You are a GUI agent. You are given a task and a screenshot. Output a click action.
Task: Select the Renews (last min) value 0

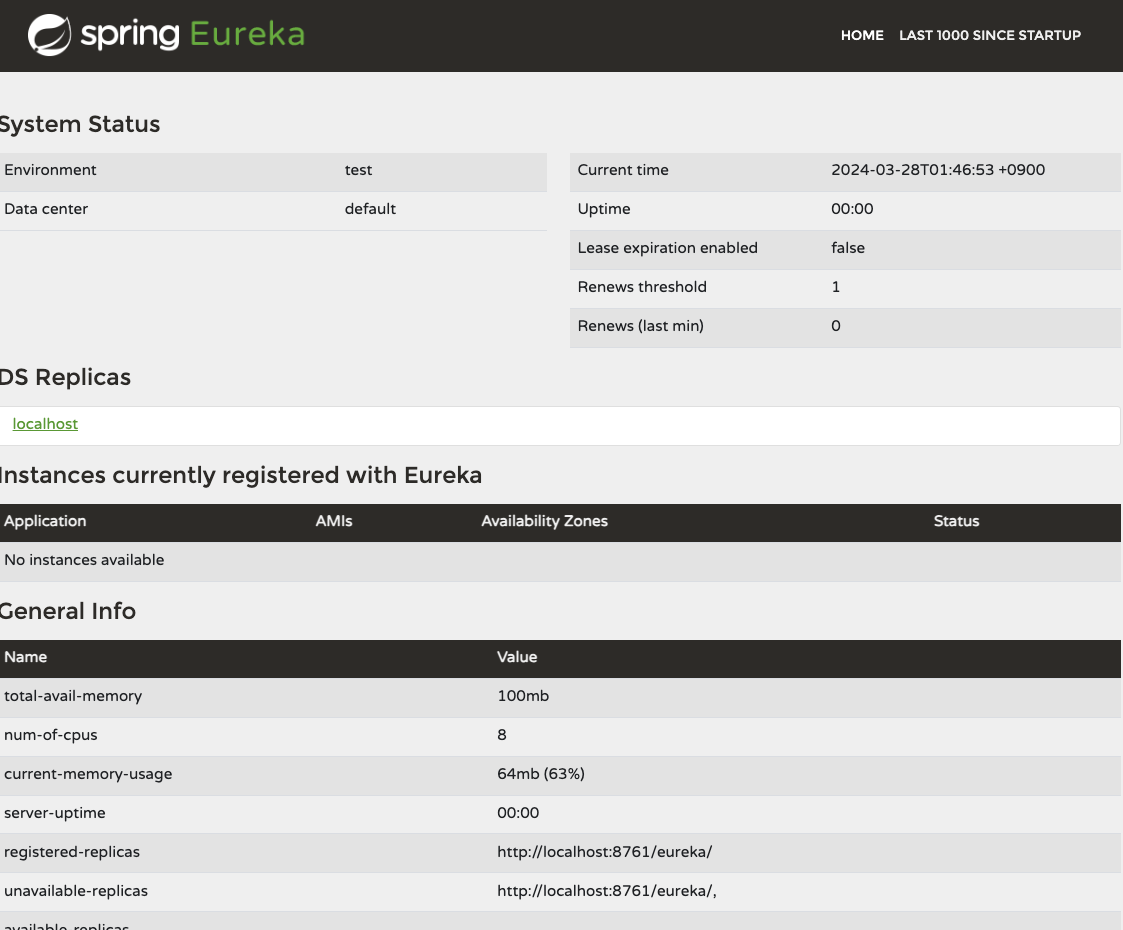point(836,326)
